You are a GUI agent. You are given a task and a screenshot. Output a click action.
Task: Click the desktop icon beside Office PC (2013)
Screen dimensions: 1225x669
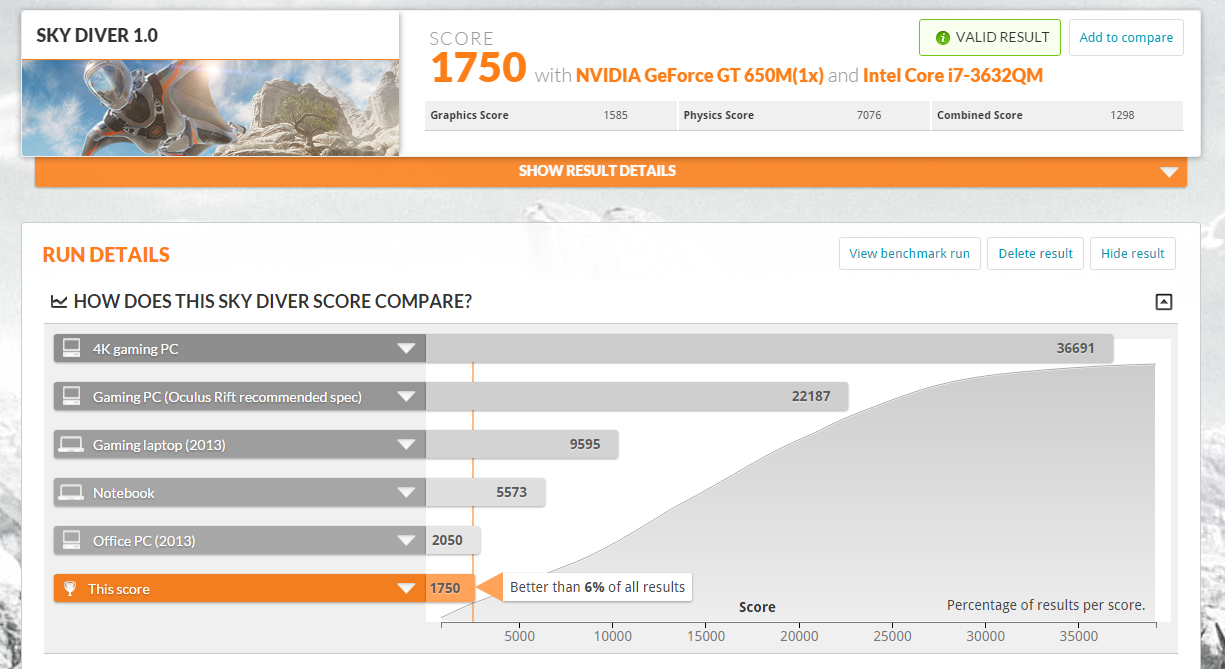coord(71,540)
